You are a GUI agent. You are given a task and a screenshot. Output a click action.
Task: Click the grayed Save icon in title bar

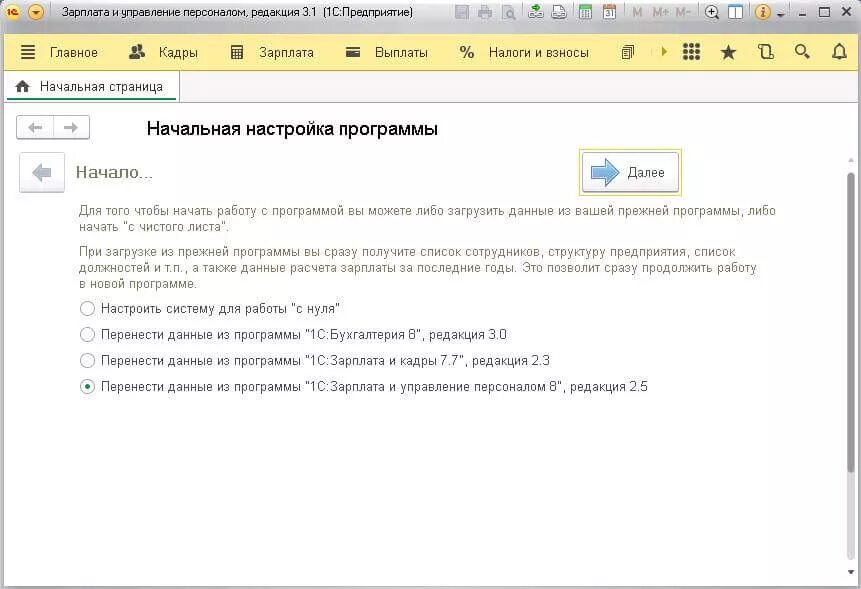pyautogui.click(x=462, y=12)
